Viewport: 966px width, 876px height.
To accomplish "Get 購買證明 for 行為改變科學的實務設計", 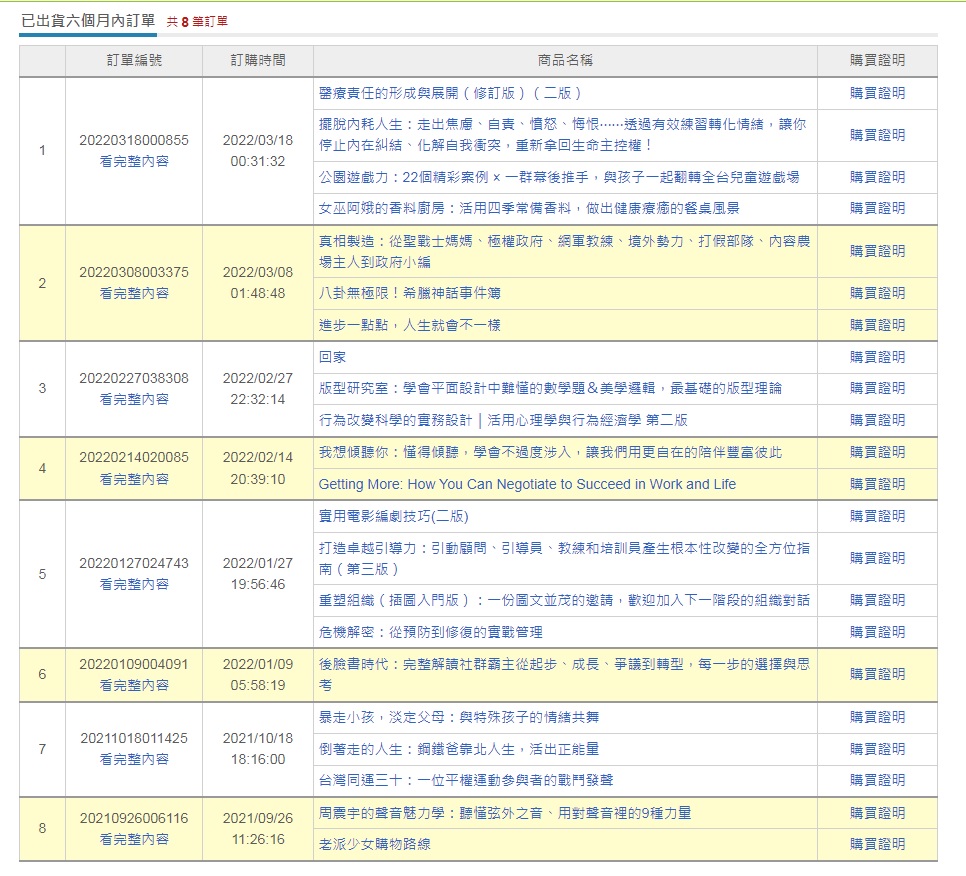I will pyautogui.click(x=877, y=420).
